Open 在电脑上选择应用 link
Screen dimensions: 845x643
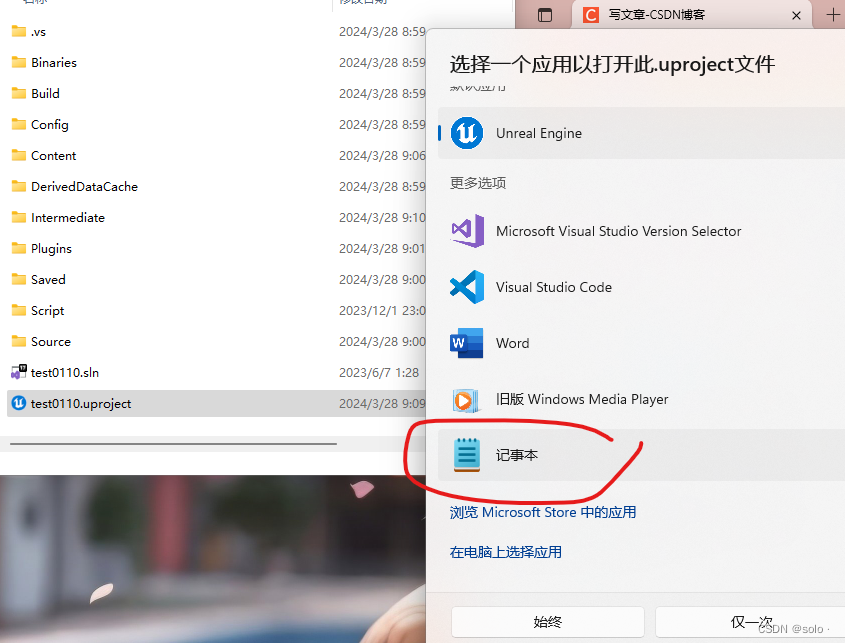coord(505,552)
